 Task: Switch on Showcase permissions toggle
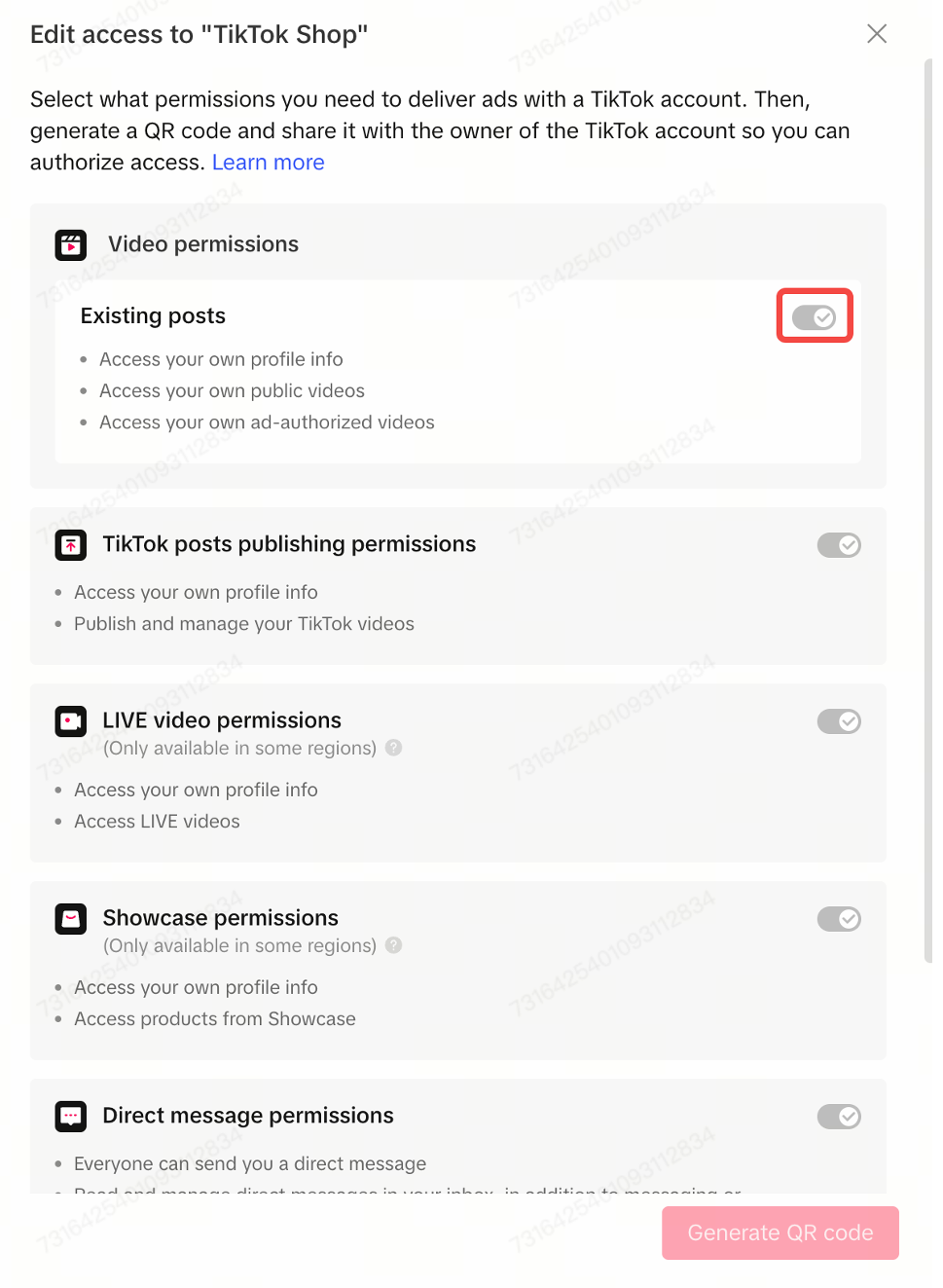click(x=838, y=919)
